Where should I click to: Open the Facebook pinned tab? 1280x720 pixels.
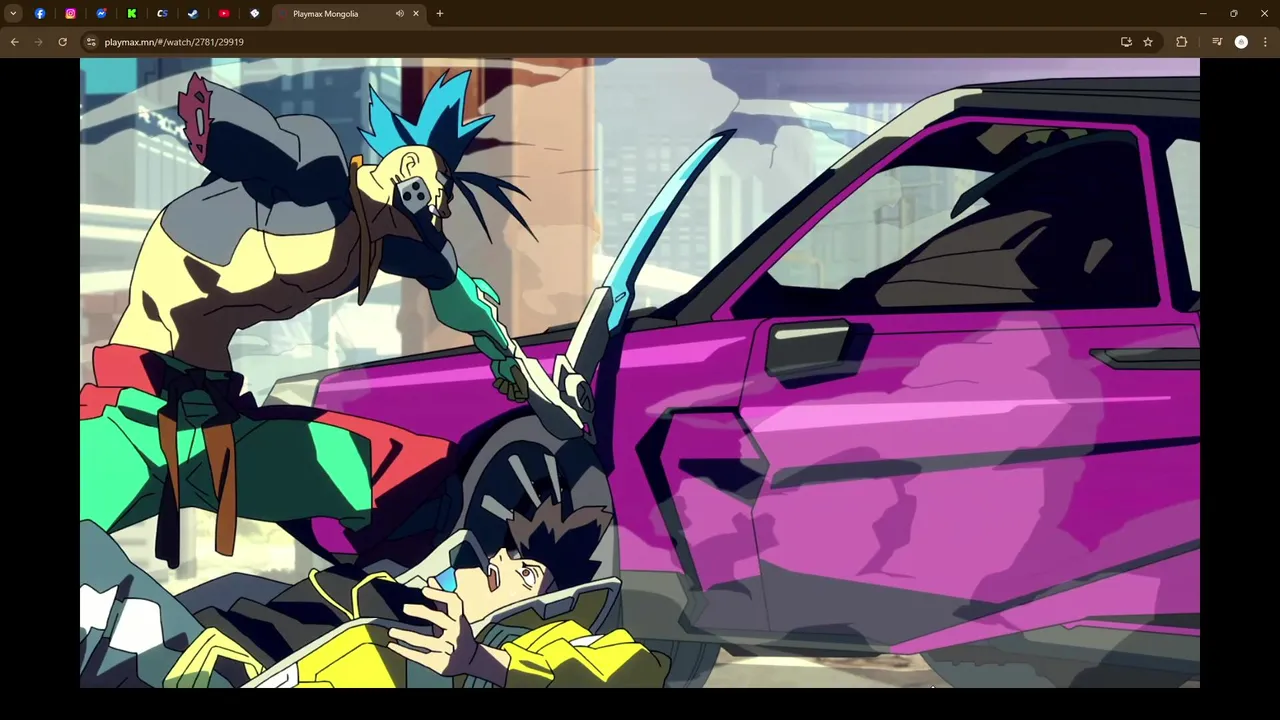(40, 14)
